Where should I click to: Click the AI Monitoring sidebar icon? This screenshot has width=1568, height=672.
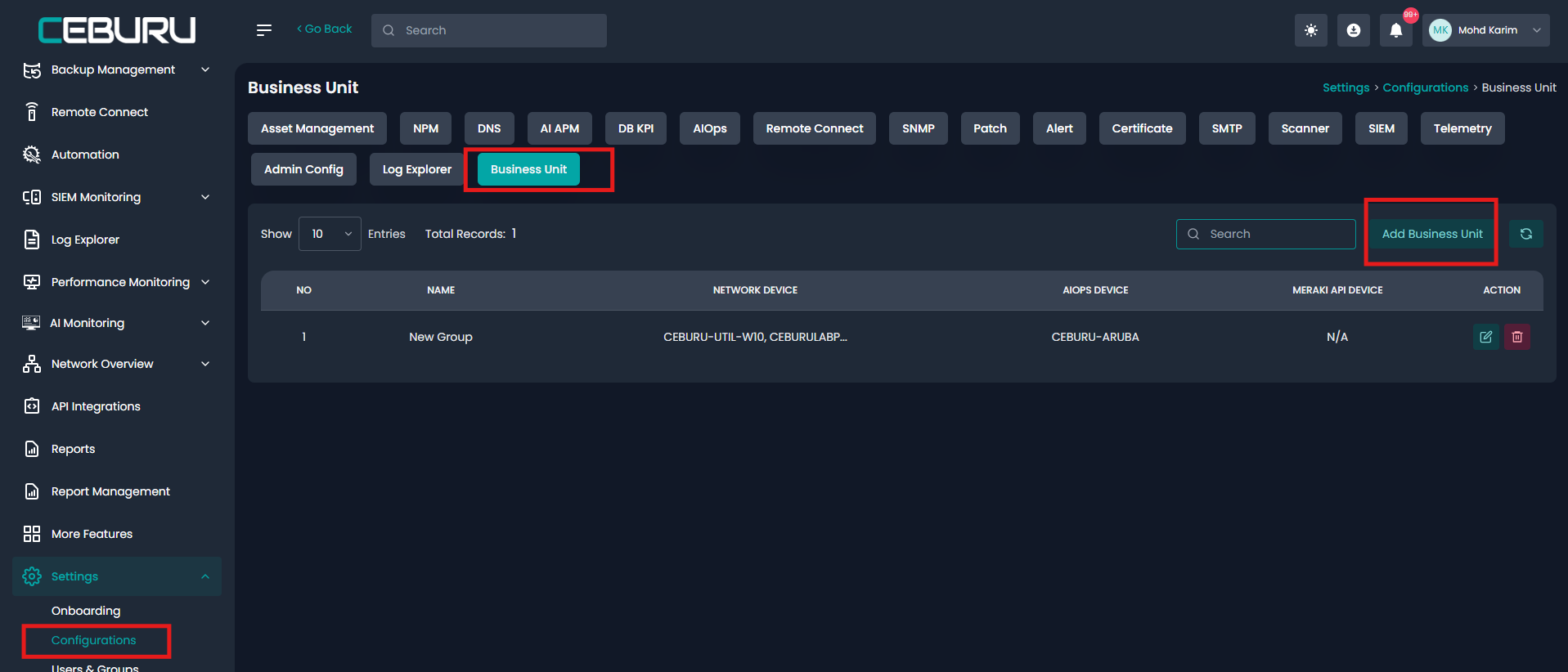[x=31, y=323]
